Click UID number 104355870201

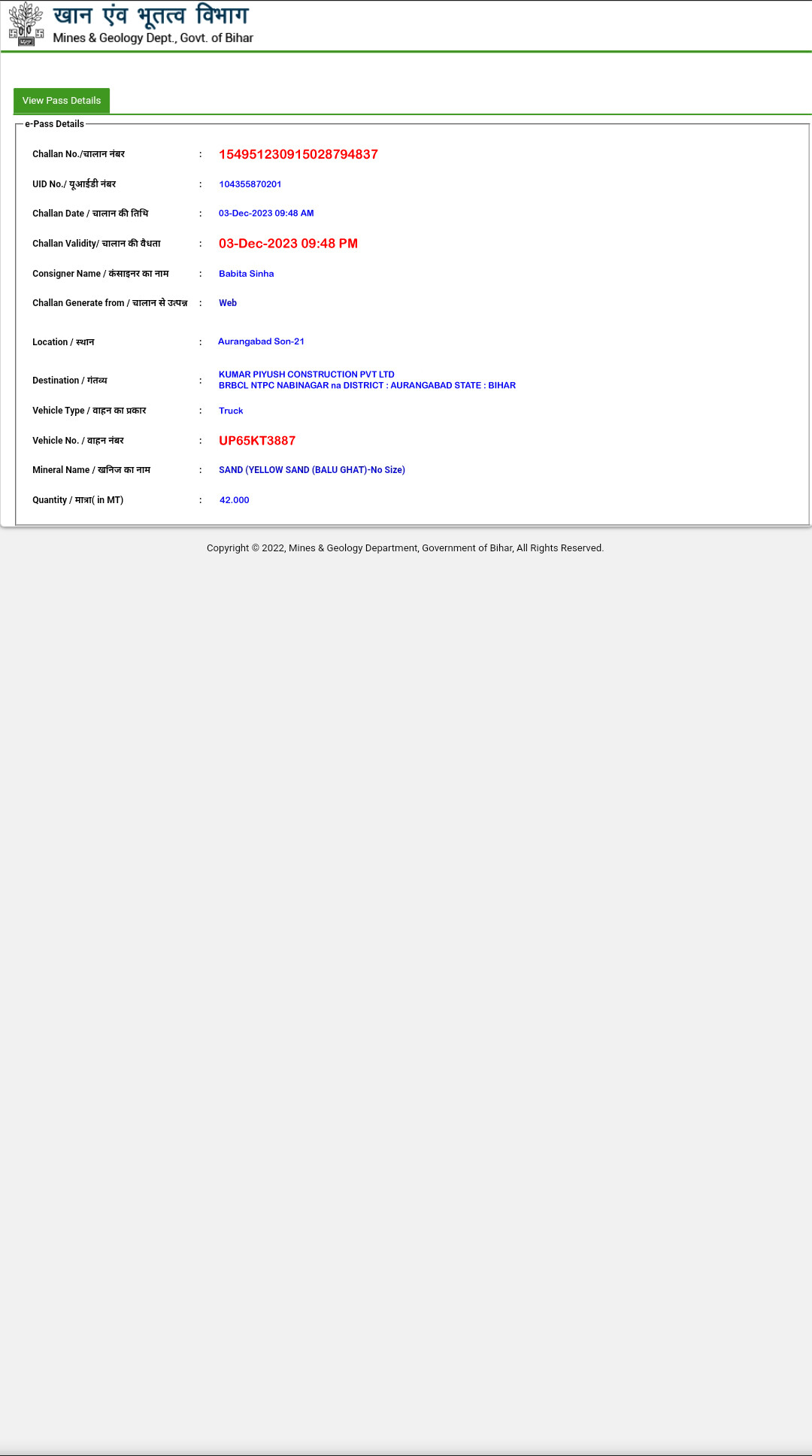pos(250,184)
